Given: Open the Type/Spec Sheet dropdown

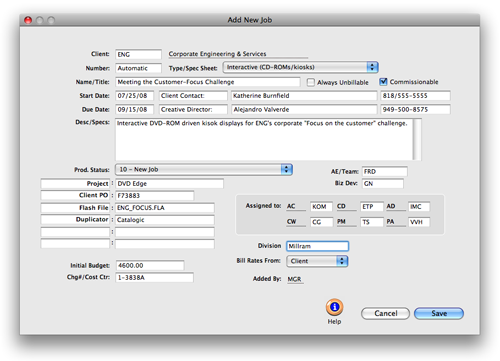Looking at the screenshot, I should [x=301, y=67].
